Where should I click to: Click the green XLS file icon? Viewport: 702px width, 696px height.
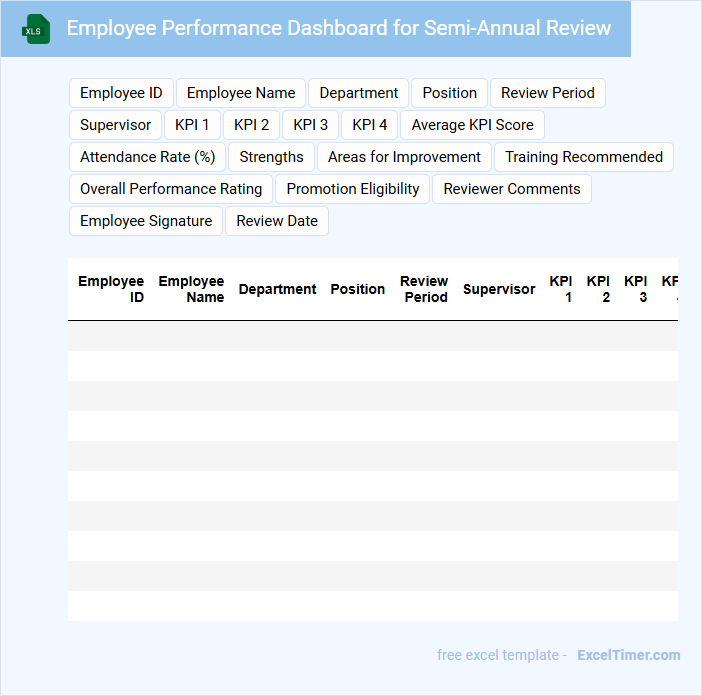coord(36,29)
